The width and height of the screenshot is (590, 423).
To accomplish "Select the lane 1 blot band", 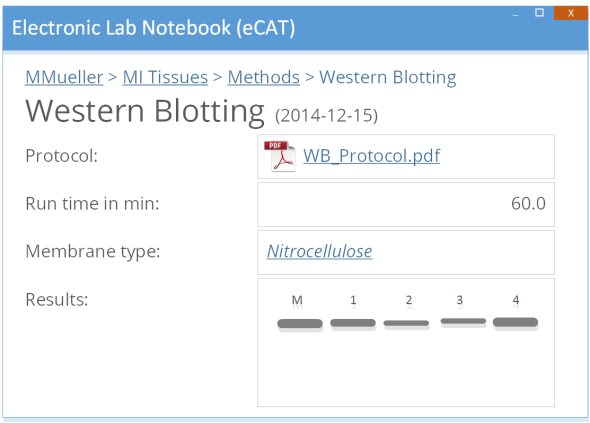I will point(353,323).
